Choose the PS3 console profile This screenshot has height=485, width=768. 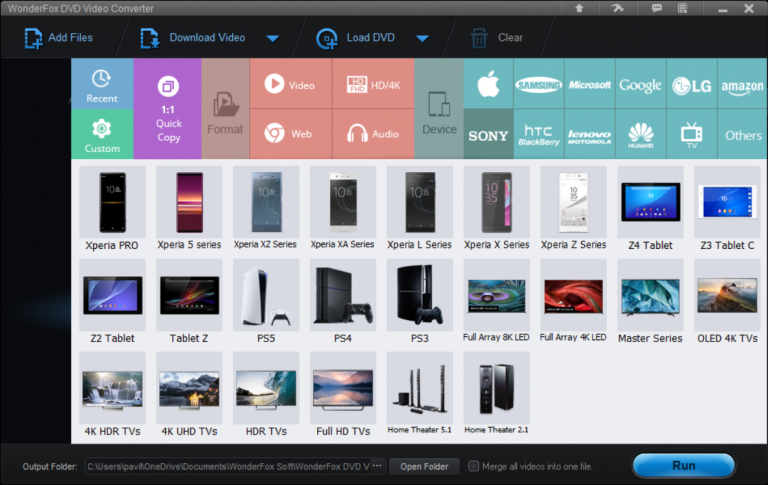point(420,302)
